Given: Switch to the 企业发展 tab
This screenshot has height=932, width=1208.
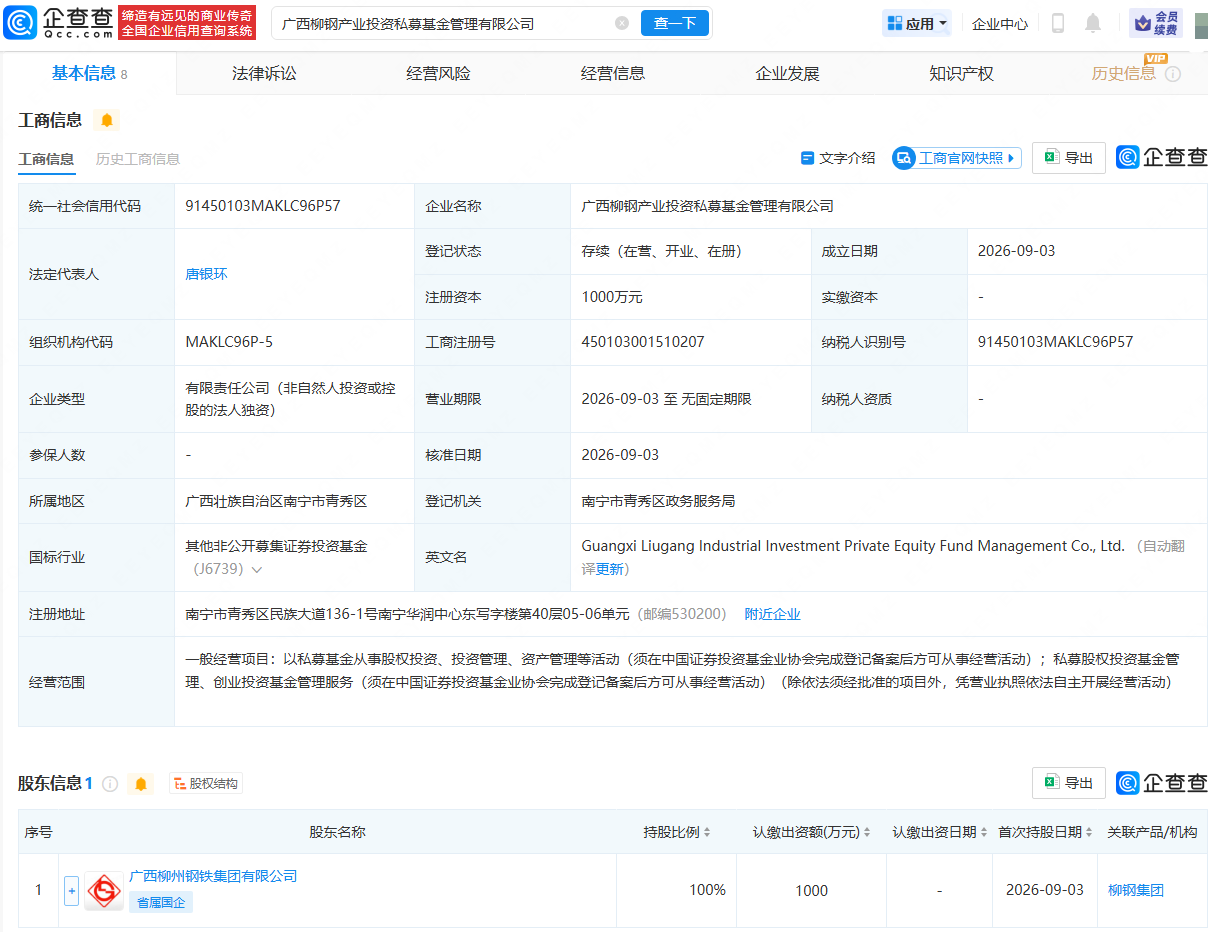Looking at the screenshot, I should [x=787, y=73].
